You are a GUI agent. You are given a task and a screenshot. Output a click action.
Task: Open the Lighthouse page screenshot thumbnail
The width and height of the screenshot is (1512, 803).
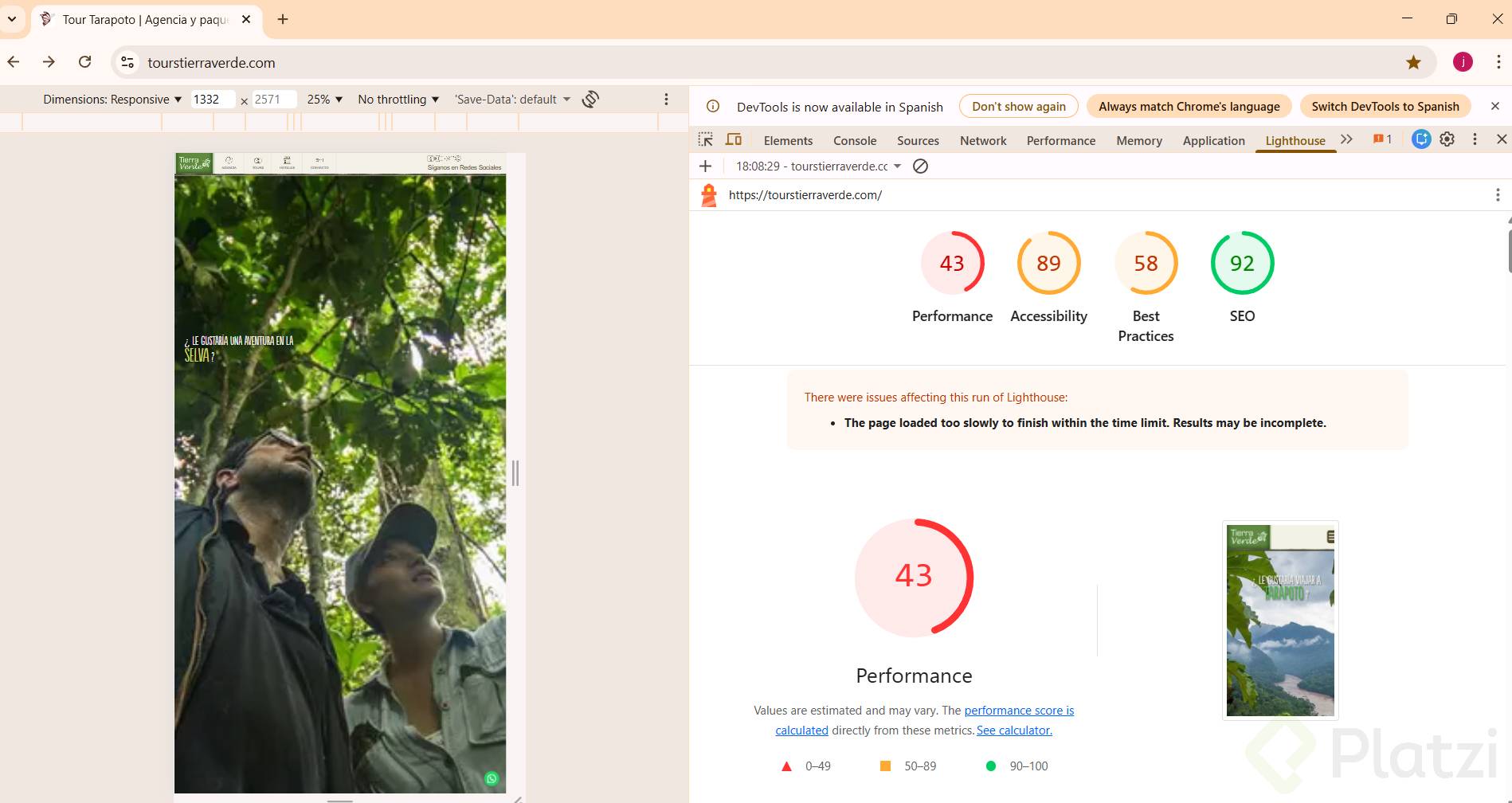1280,621
